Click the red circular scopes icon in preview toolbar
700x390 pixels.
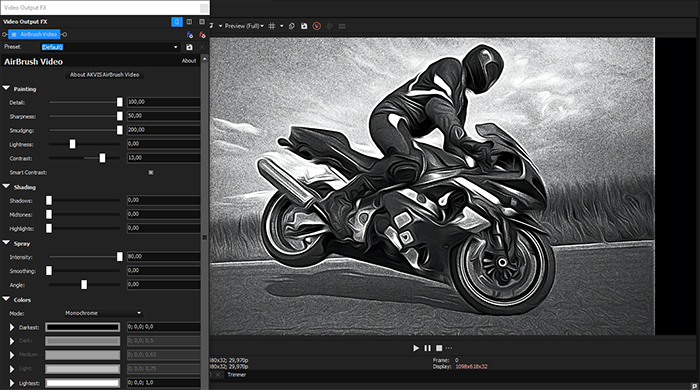(317, 26)
